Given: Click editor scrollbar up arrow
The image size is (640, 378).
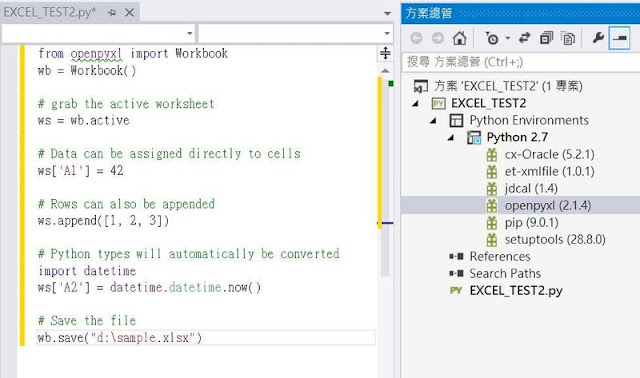Looking at the screenshot, I should [385, 71].
